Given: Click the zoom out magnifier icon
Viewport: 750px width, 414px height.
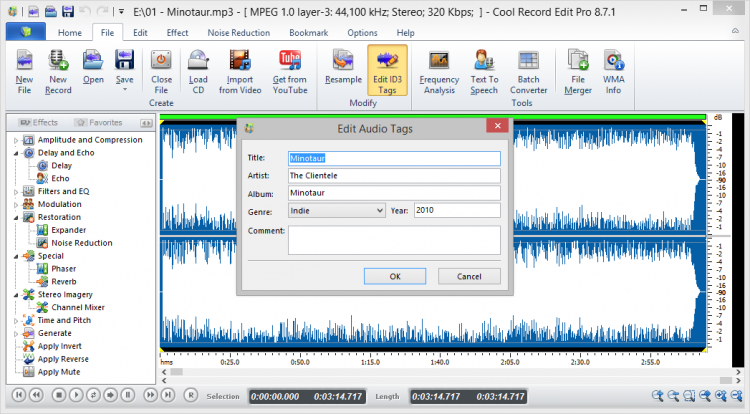Looking at the screenshot, I should tap(673, 396).
